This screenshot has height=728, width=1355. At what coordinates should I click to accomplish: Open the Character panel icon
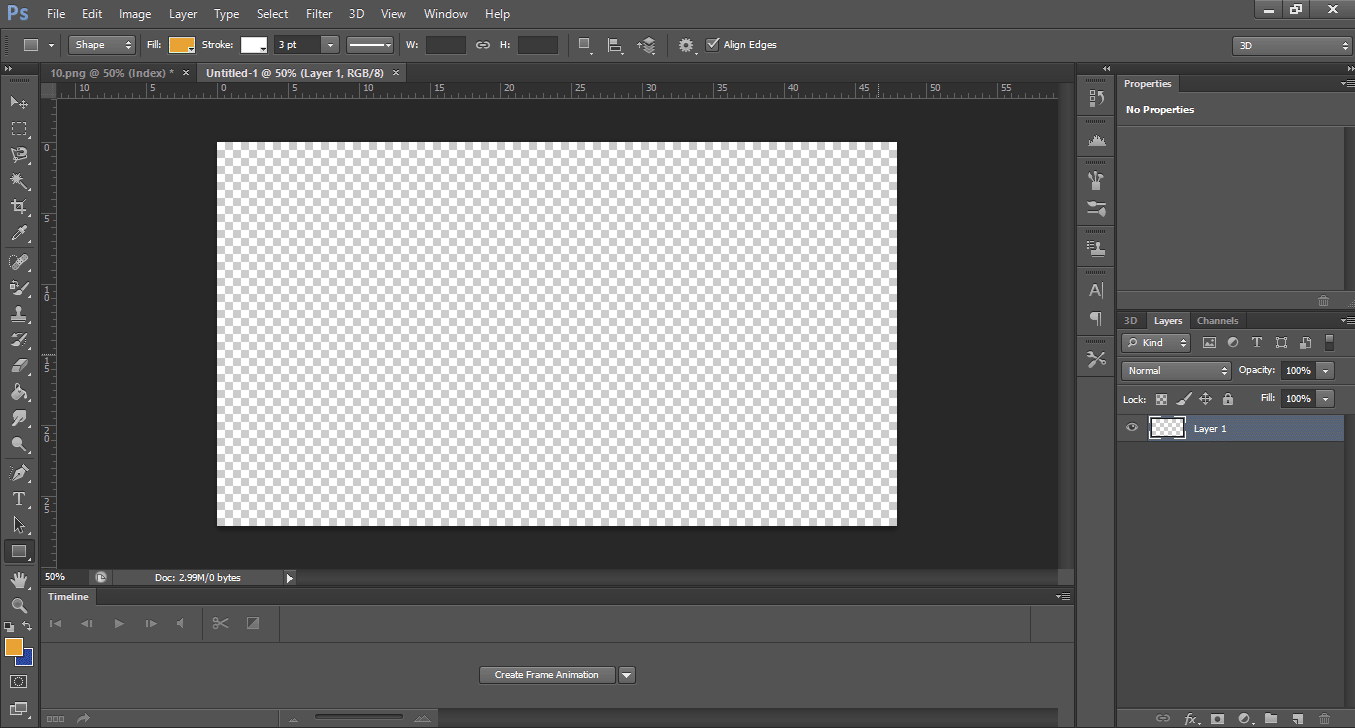click(x=1096, y=290)
